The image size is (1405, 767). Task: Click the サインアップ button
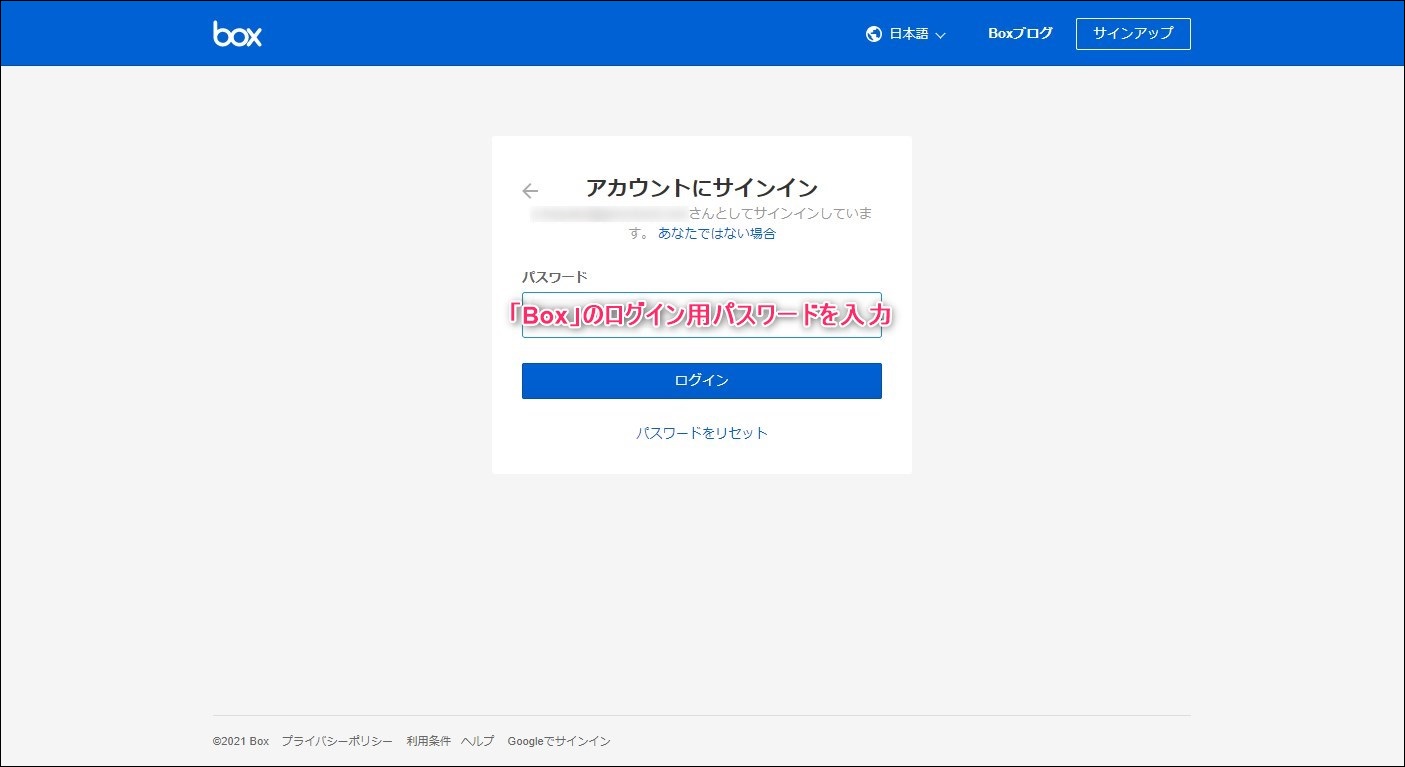tap(1133, 33)
